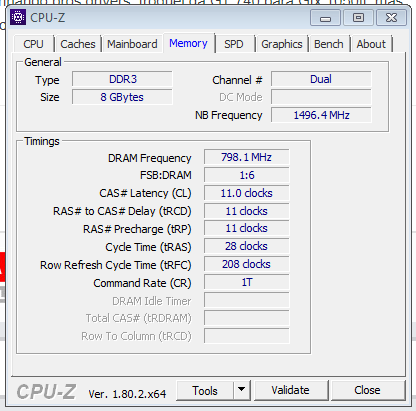Click the Validate button
The image size is (416, 411).
point(290,390)
